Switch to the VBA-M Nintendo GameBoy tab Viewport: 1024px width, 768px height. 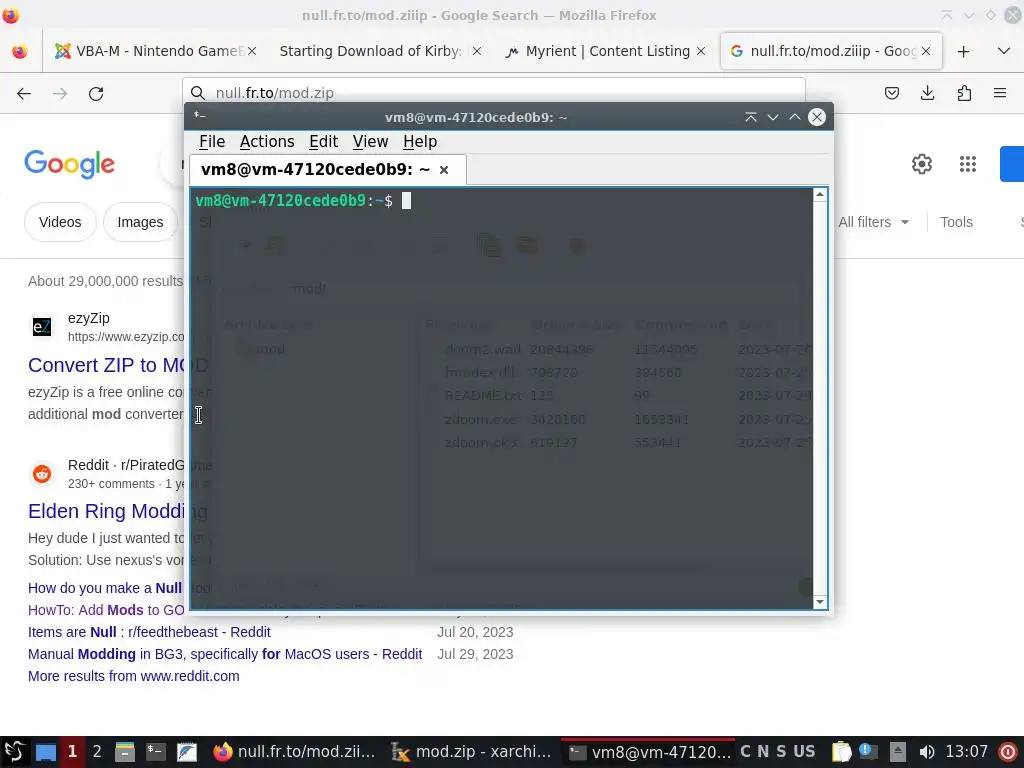(x=153, y=51)
